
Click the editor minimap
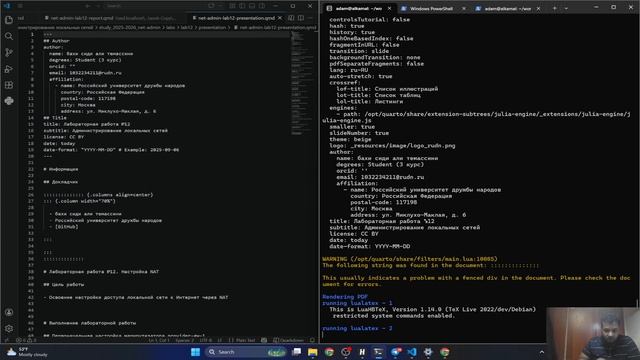[302, 84]
